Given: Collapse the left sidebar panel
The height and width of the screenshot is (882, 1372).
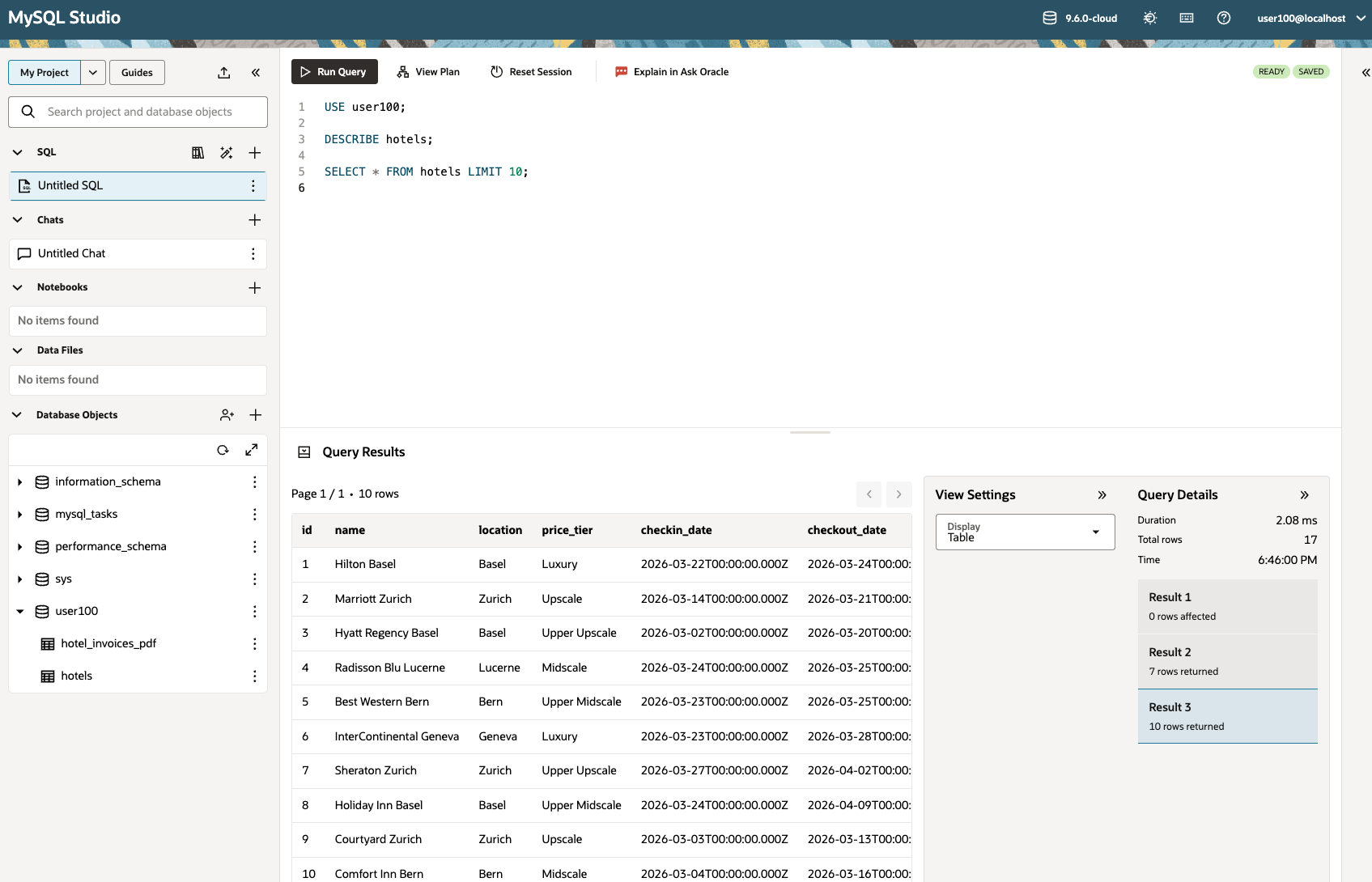Looking at the screenshot, I should click(256, 73).
